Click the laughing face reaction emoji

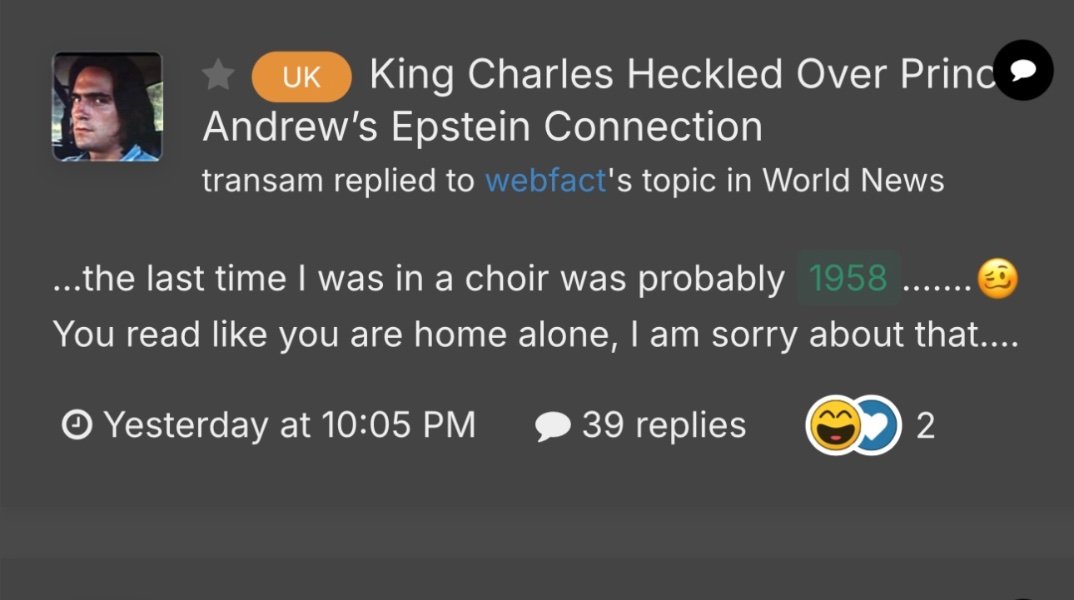pos(832,427)
